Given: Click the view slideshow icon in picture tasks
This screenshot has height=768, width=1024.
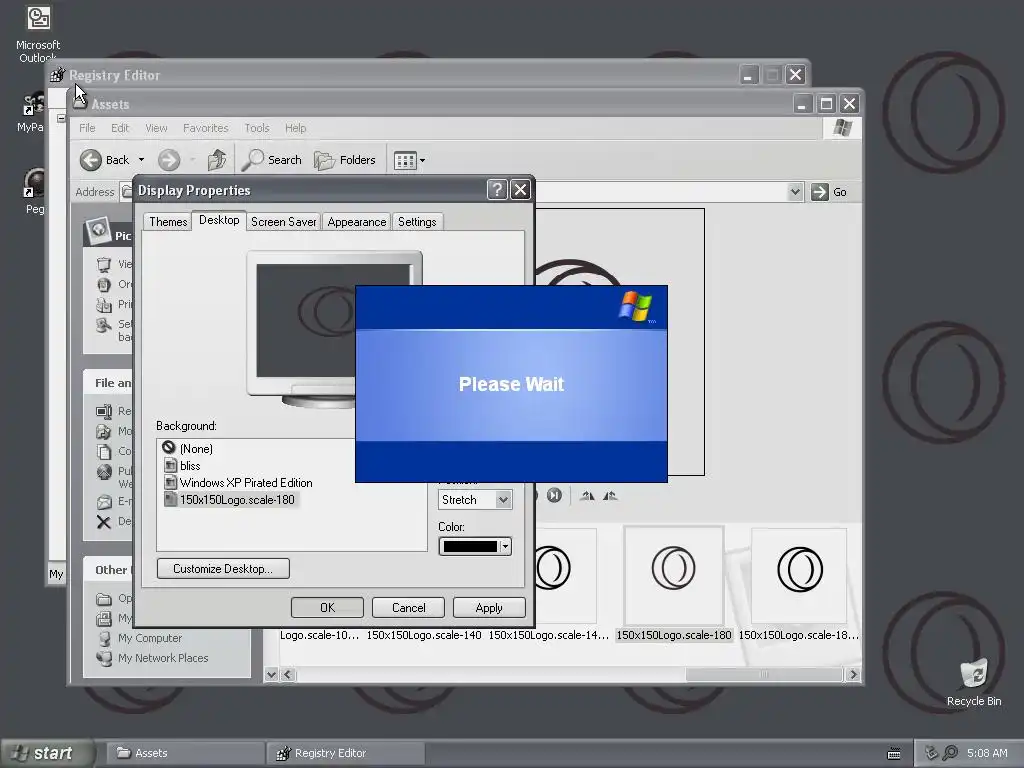Looking at the screenshot, I should 104,264.
